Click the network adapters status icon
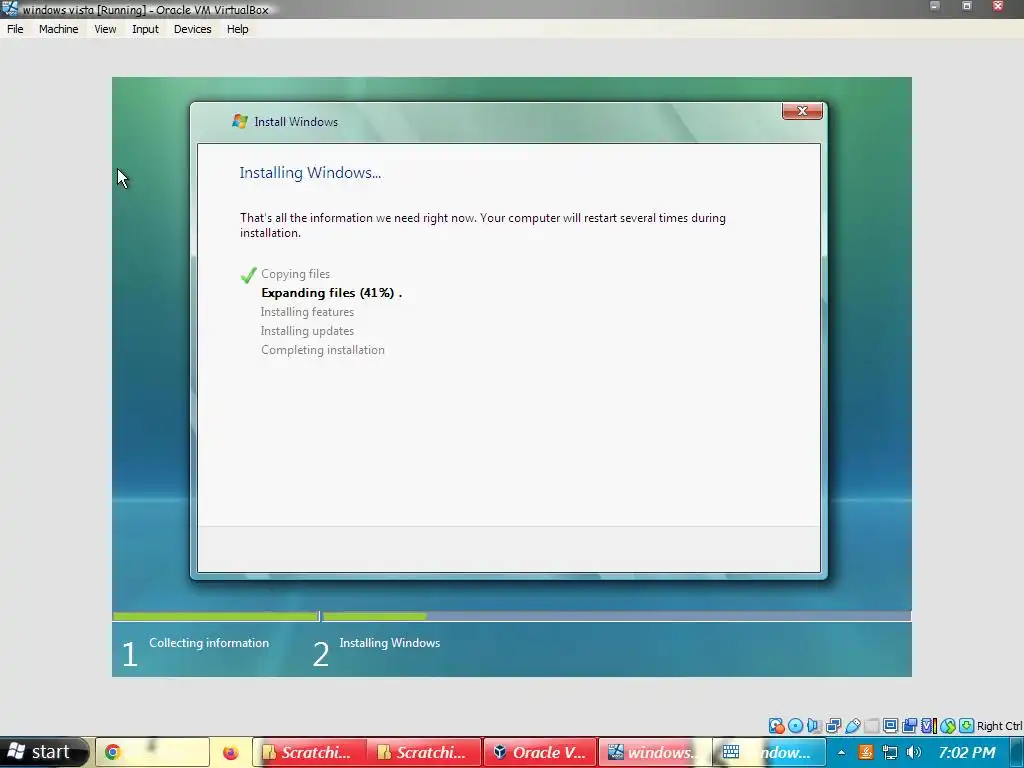 pos(833,726)
